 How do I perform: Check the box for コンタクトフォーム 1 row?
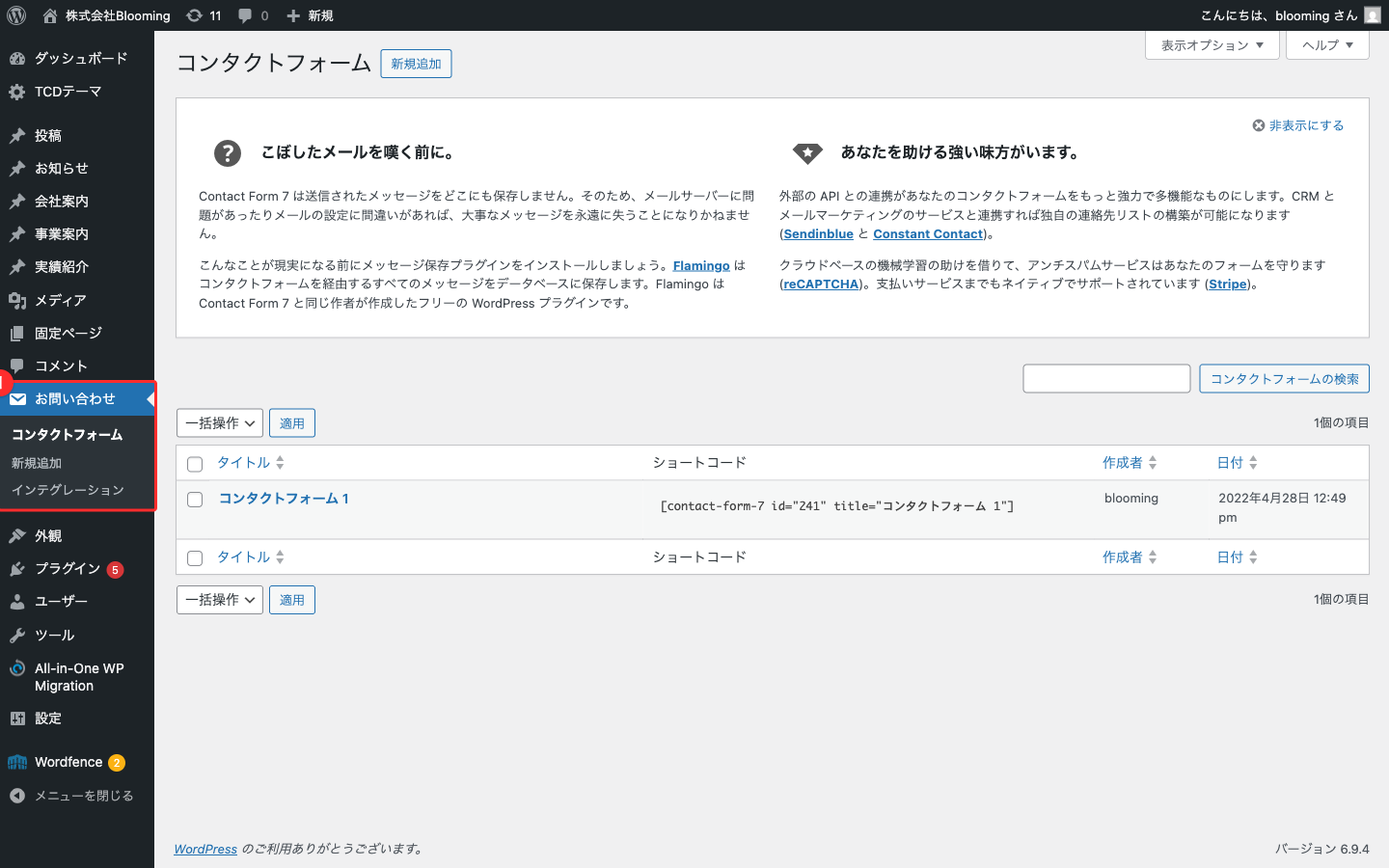[195, 500]
